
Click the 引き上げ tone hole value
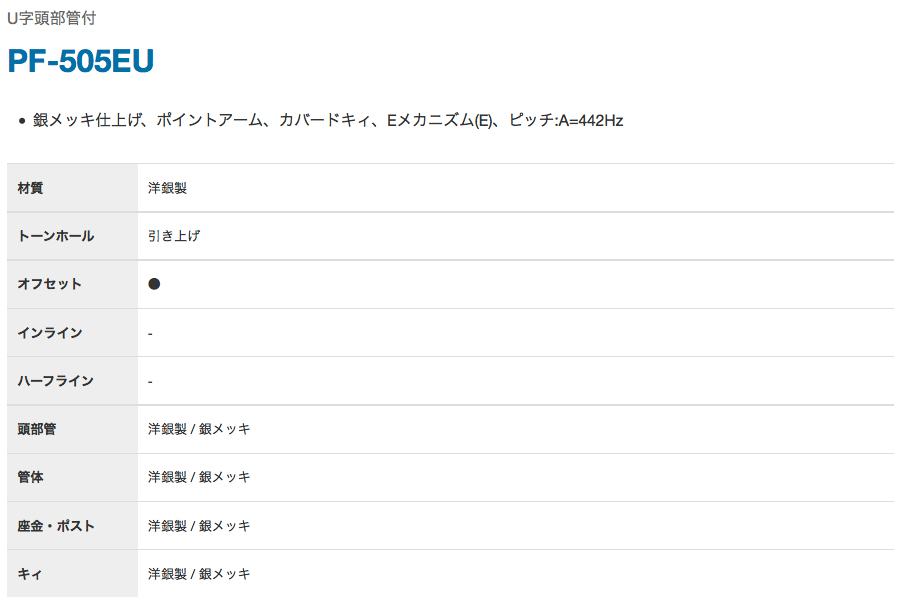tap(174, 236)
